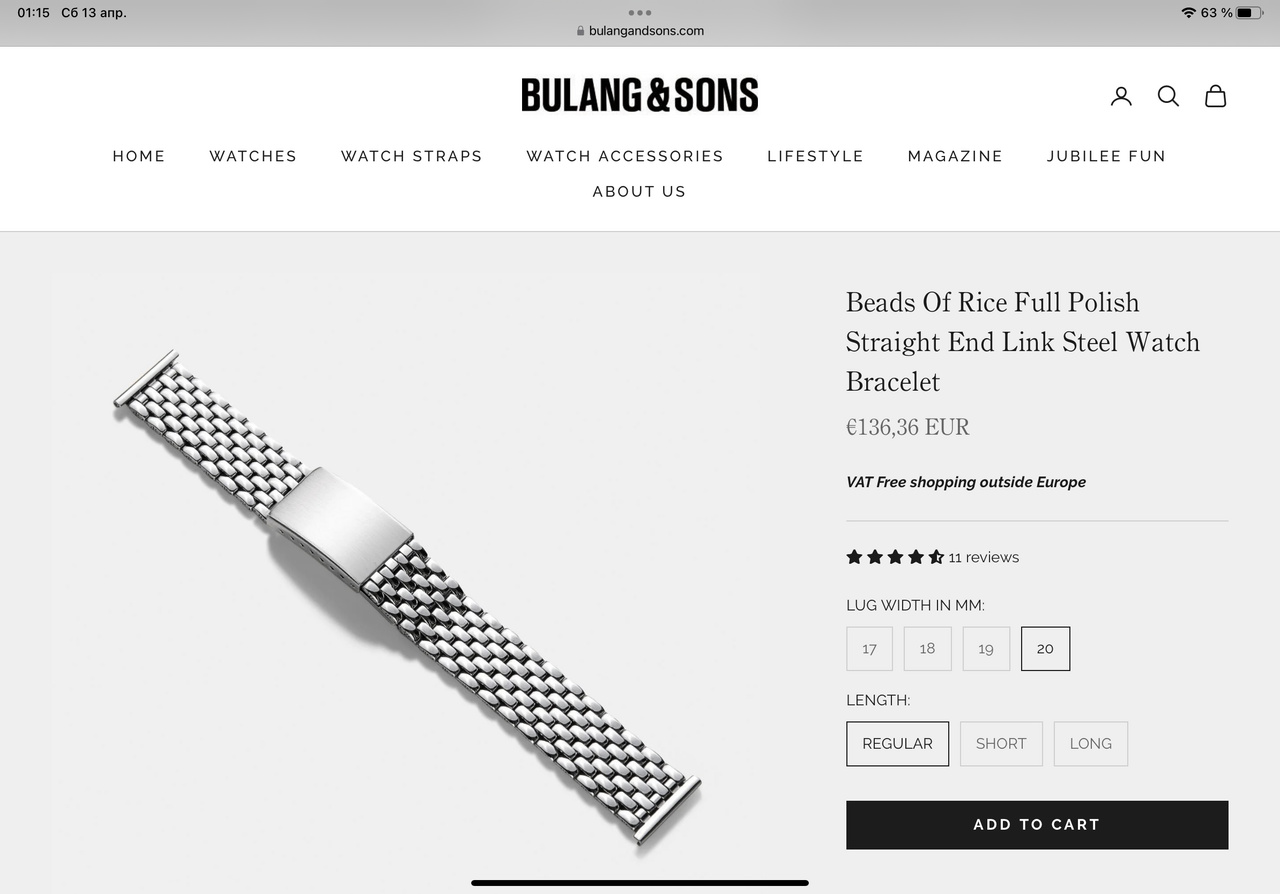Open the Watches menu
The width and height of the screenshot is (1280, 894).
click(x=253, y=156)
